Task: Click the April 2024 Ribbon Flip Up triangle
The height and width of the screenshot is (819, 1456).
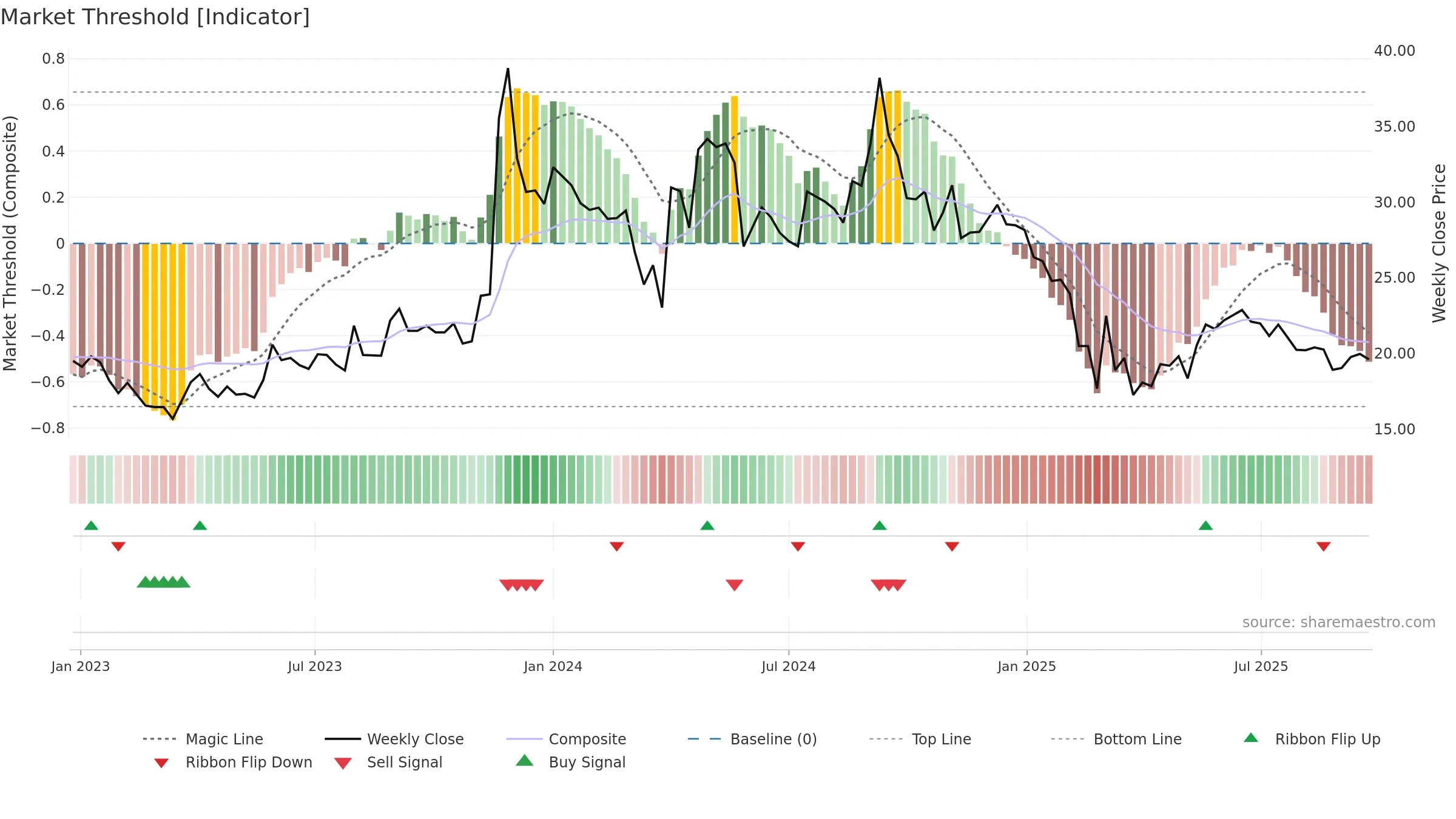Action: click(x=707, y=525)
